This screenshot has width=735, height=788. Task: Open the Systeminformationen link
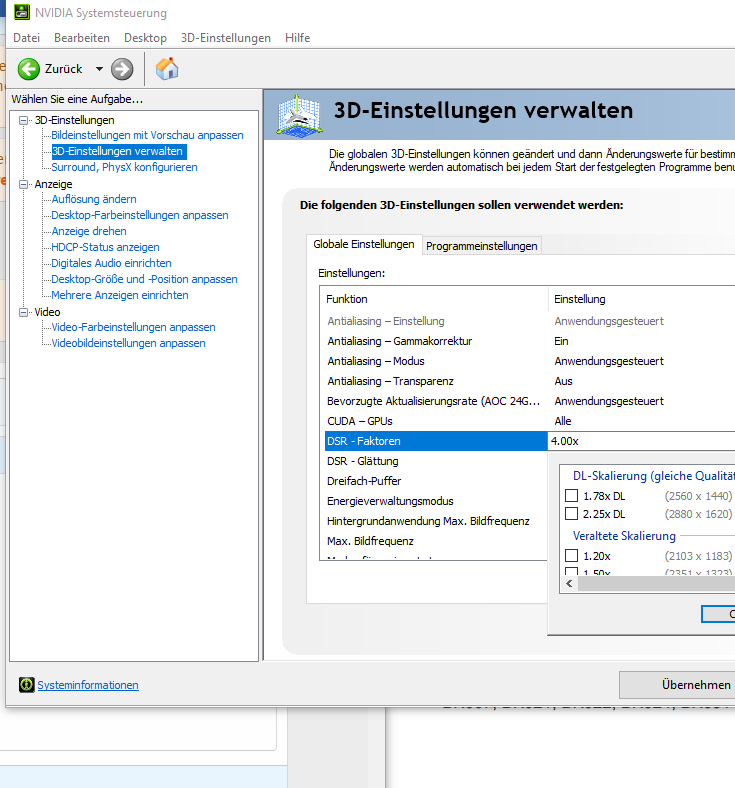(x=88, y=685)
